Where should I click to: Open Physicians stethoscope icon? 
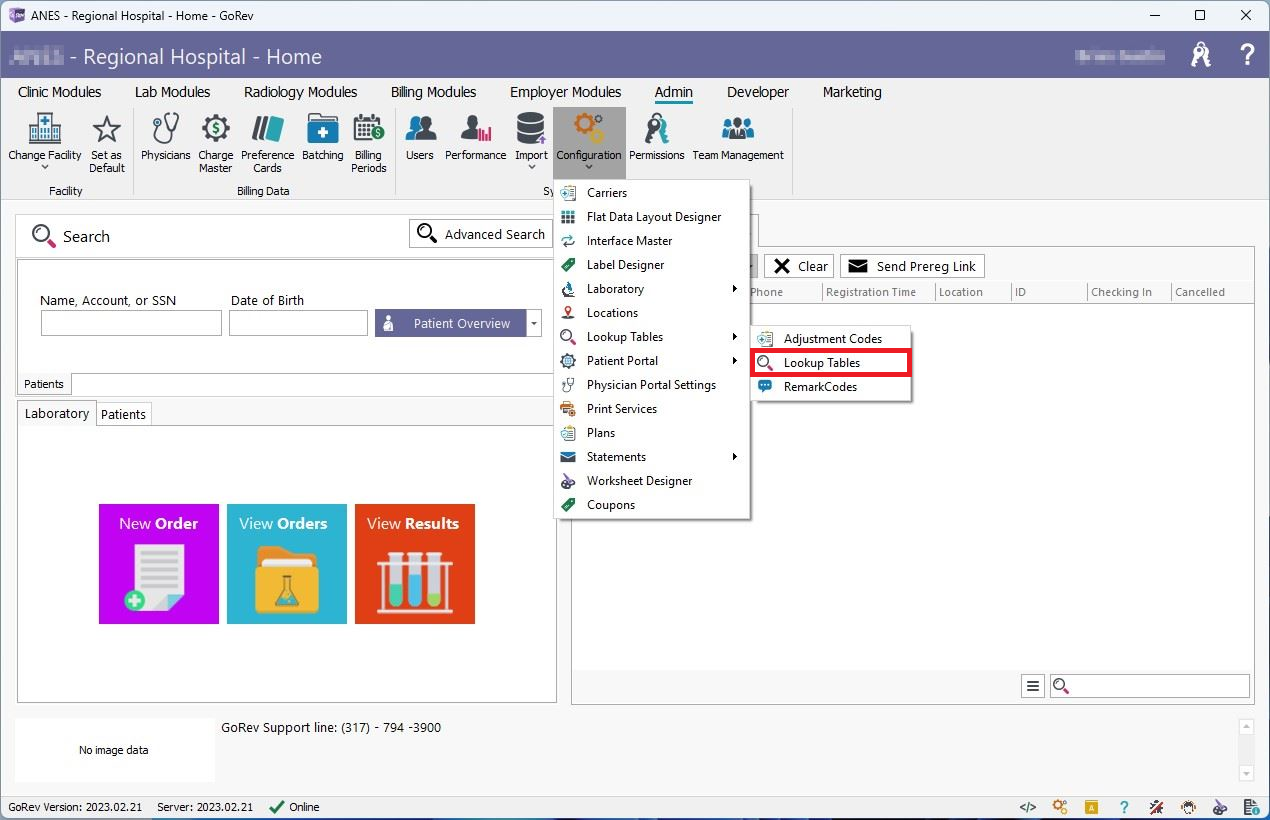click(165, 129)
